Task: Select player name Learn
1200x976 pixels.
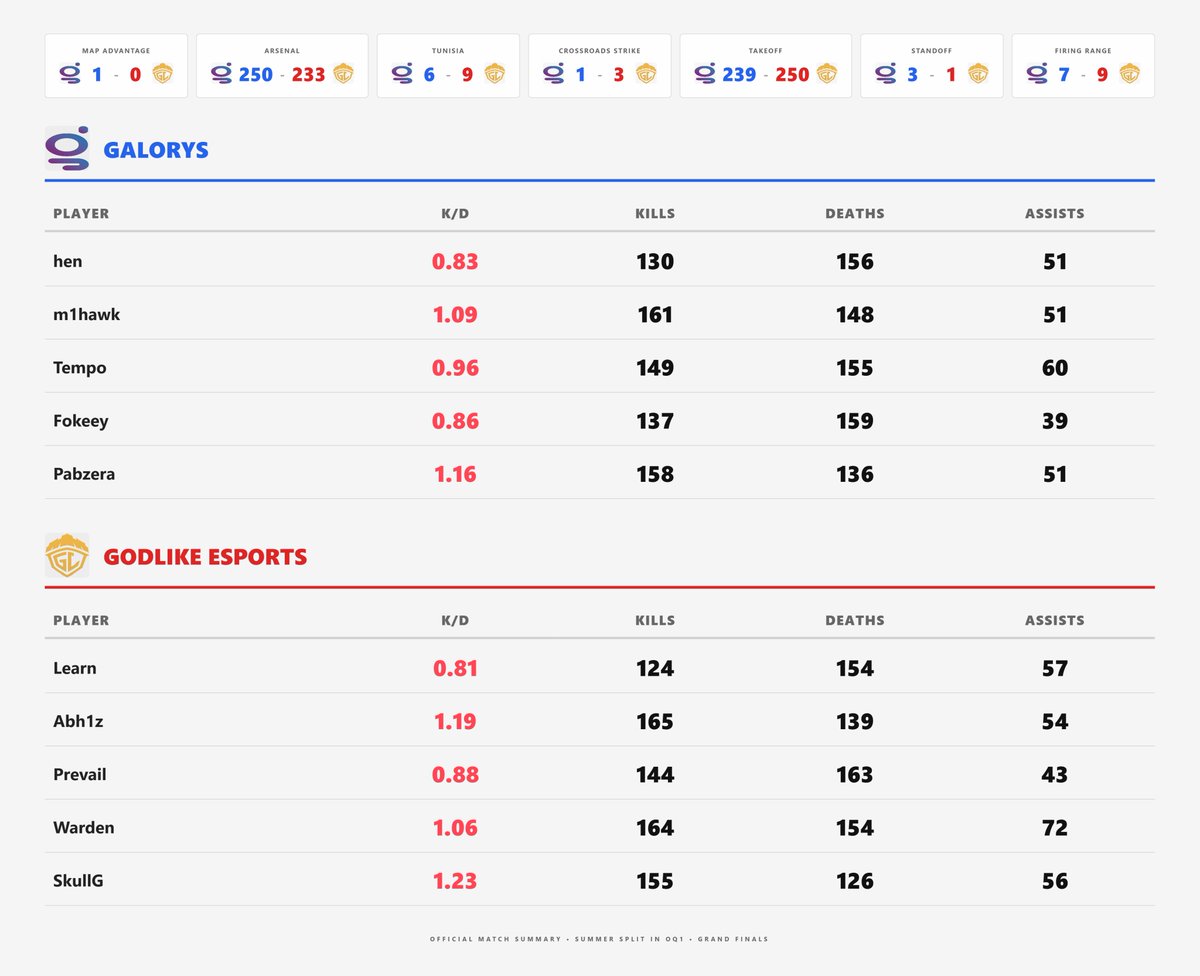Action: [75, 668]
